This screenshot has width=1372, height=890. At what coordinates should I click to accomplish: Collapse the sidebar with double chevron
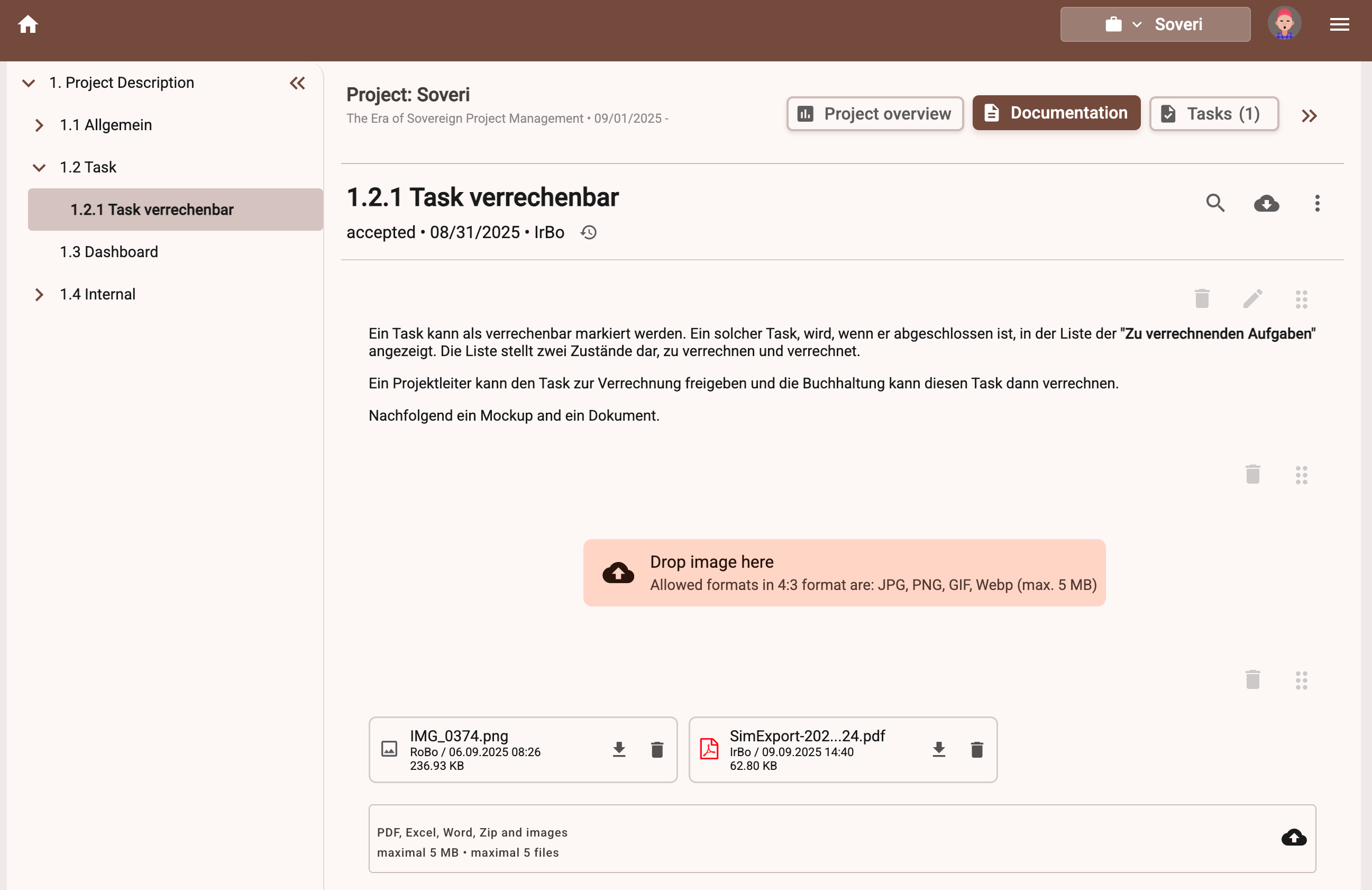point(297,83)
